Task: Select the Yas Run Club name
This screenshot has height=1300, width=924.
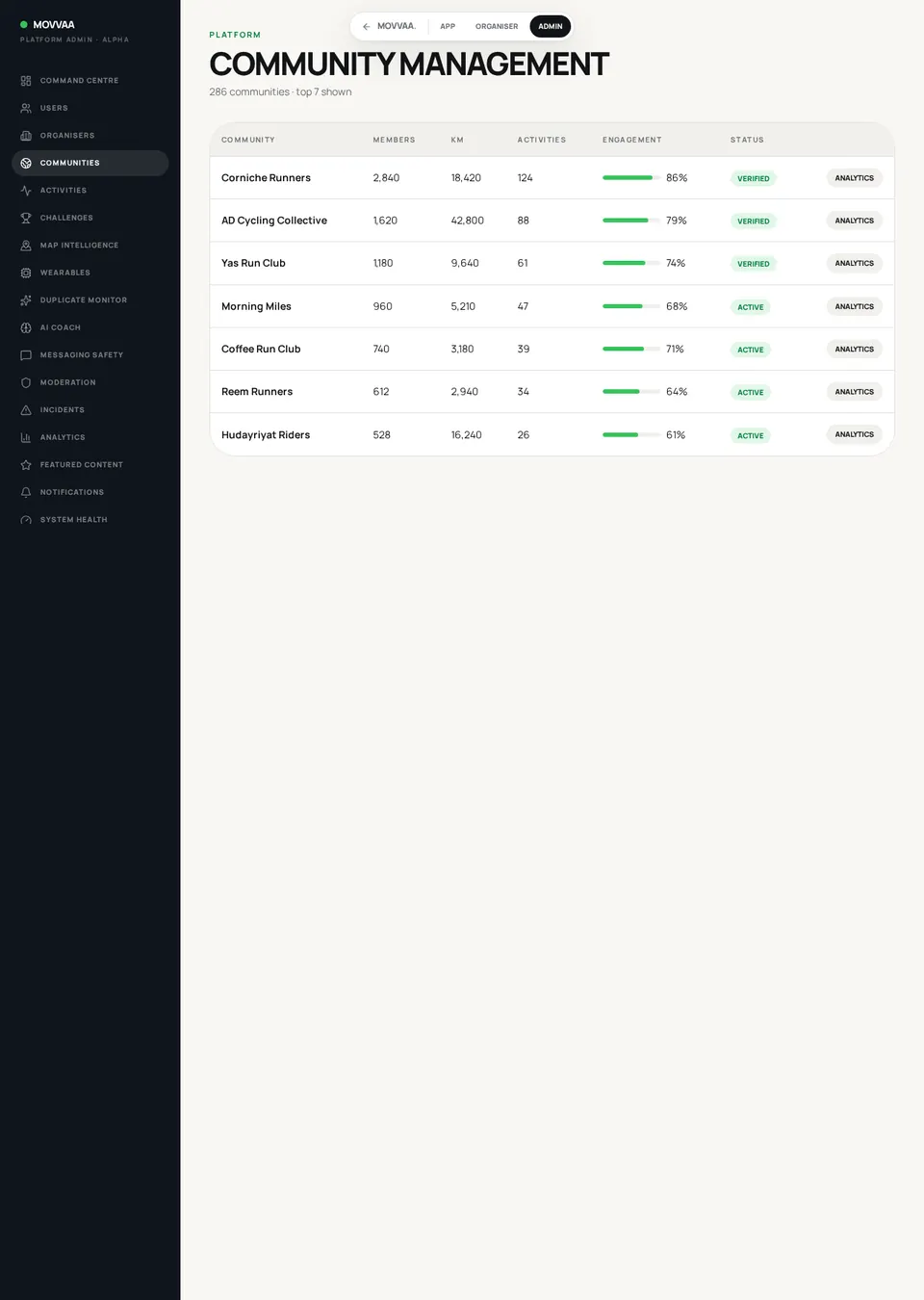Action: 253,263
